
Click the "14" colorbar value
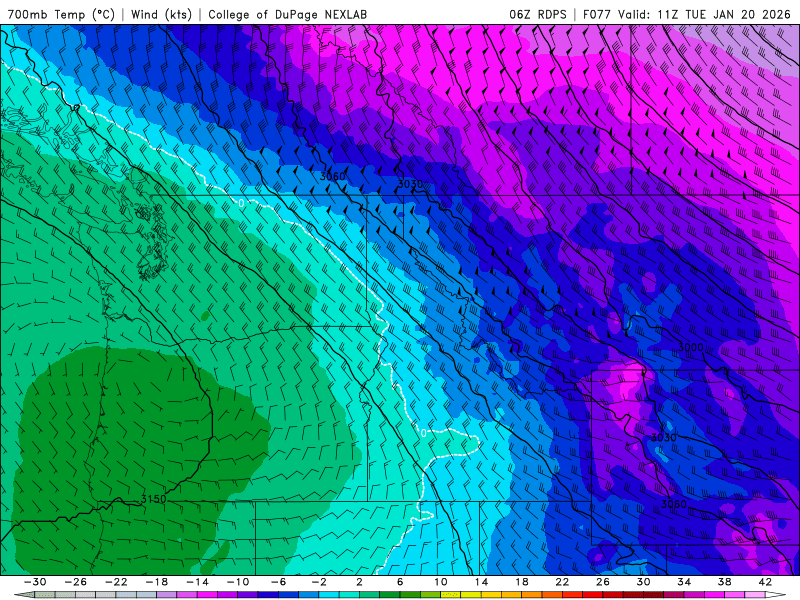click(x=481, y=582)
